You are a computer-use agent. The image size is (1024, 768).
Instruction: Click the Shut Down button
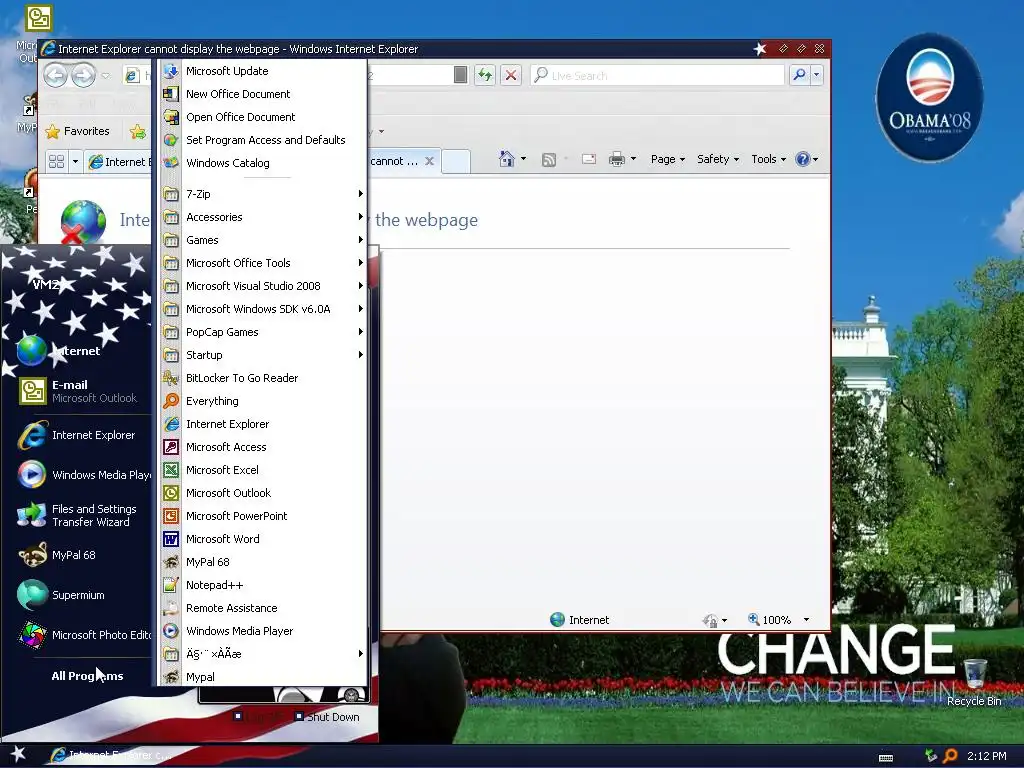click(x=327, y=716)
